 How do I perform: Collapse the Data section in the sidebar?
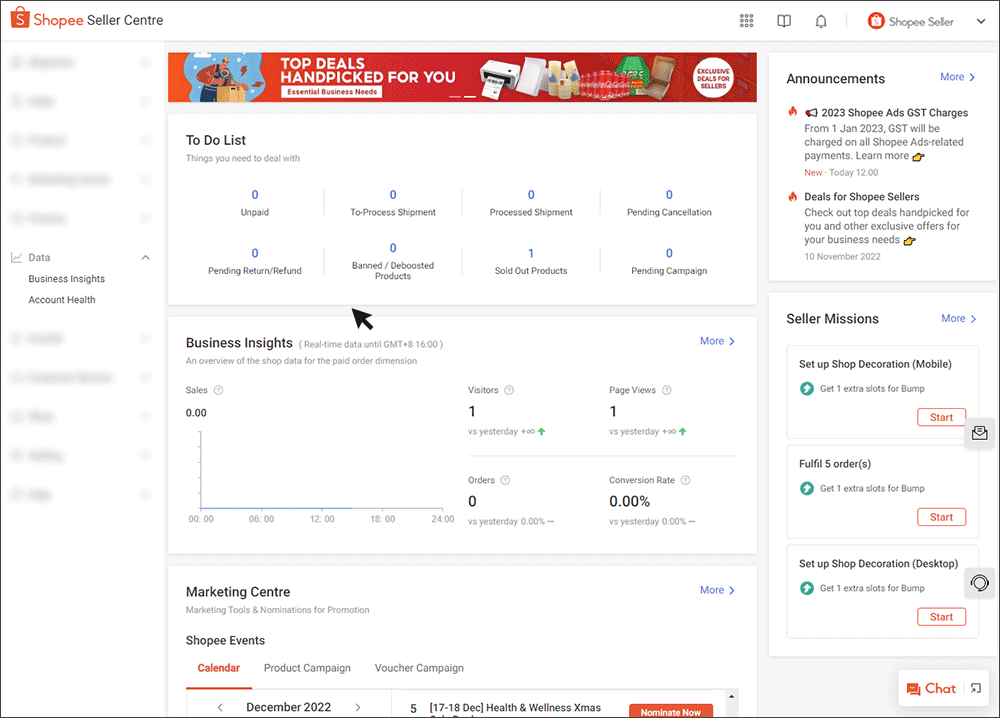[x=146, y=257]
